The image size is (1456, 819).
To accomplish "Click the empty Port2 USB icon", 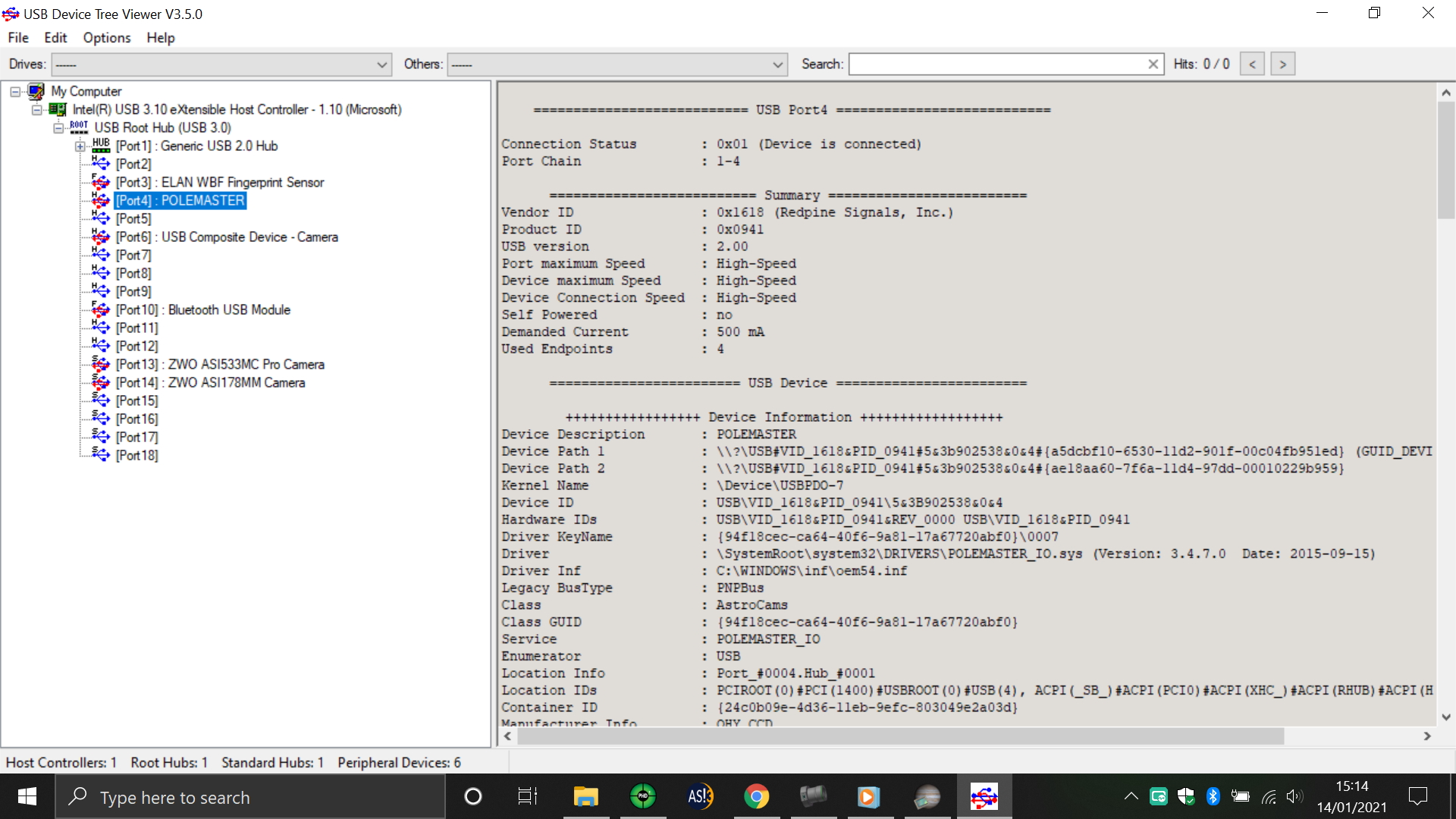I will tap(101, 164).
